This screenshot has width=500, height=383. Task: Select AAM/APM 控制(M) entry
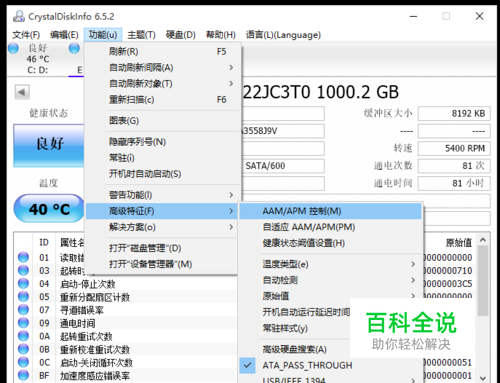pyautogui.click(x=331, y=211)
